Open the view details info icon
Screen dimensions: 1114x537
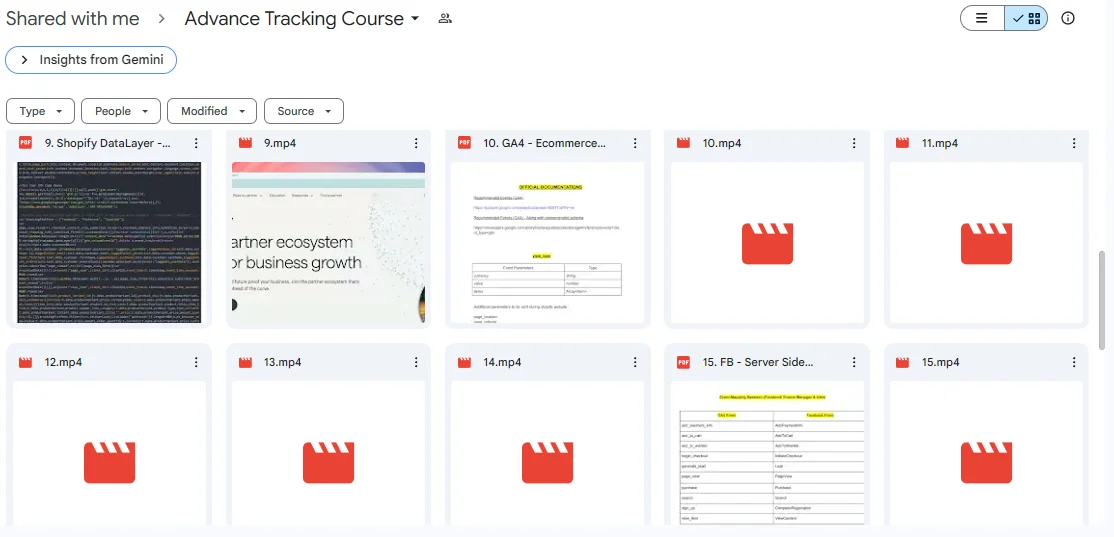coord(1068,18)
